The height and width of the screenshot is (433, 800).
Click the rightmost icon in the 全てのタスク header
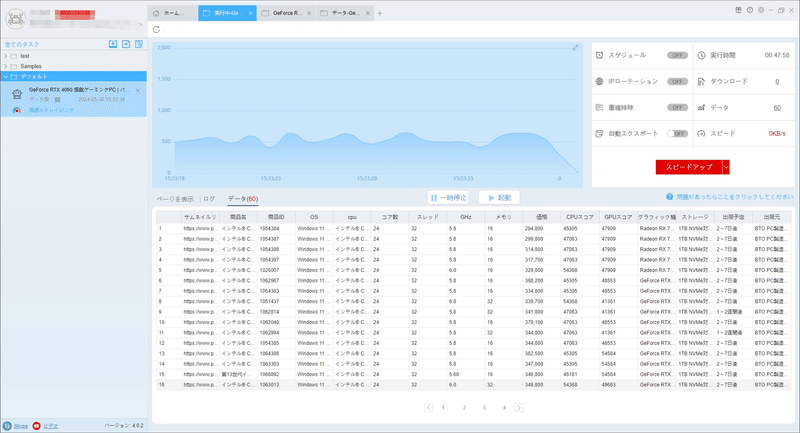click(x=139, y=44)
